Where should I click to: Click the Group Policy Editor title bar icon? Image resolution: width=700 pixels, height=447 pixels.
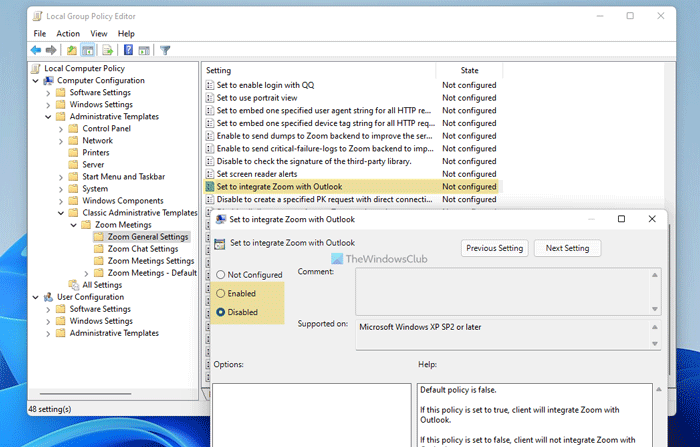(x=38, y=16)
